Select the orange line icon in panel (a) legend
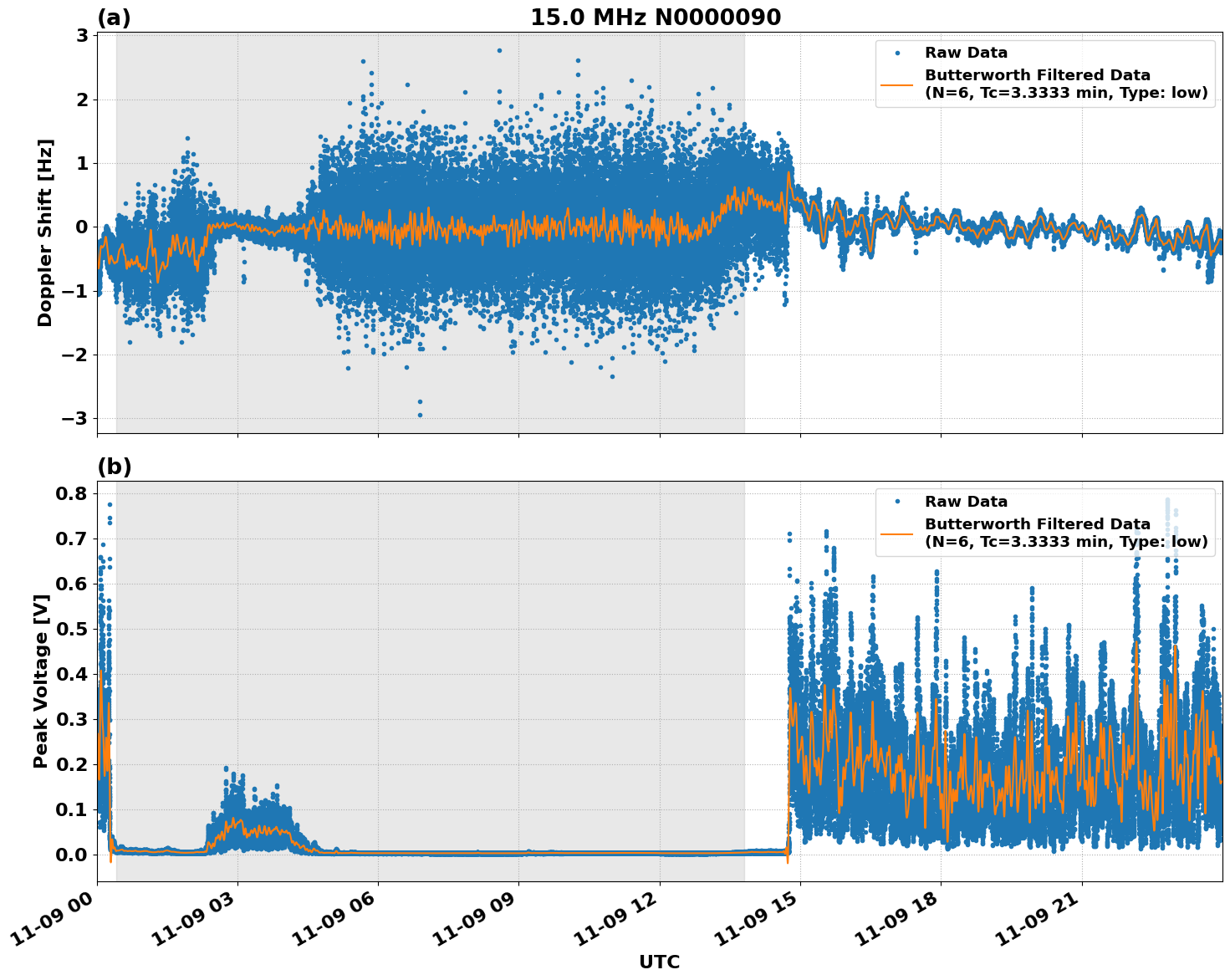This screenshot has width=1230, height=980. point(897,86)
